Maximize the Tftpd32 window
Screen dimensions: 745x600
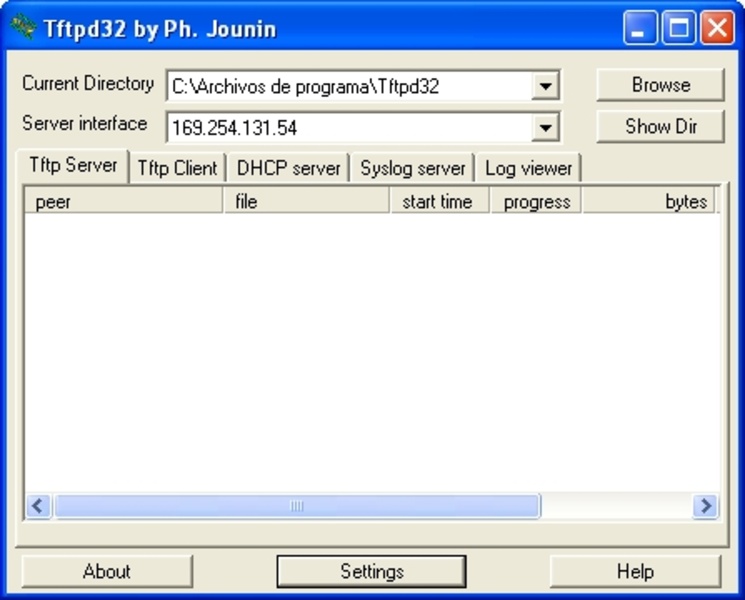coord(678,28)
